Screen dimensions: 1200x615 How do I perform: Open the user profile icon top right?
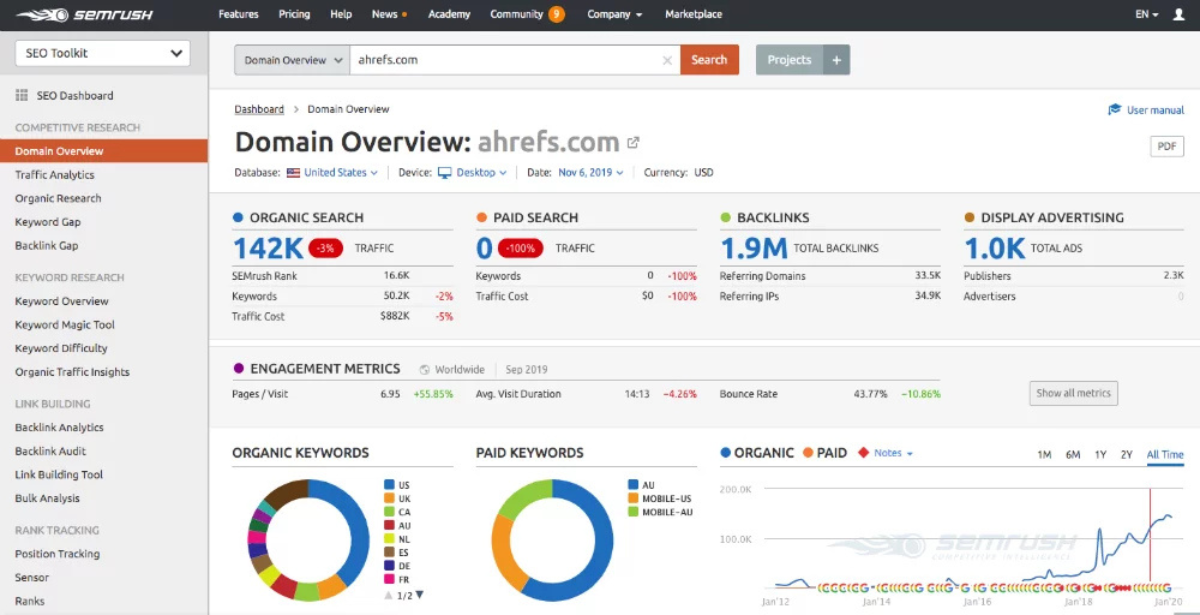coord(1181,14)
